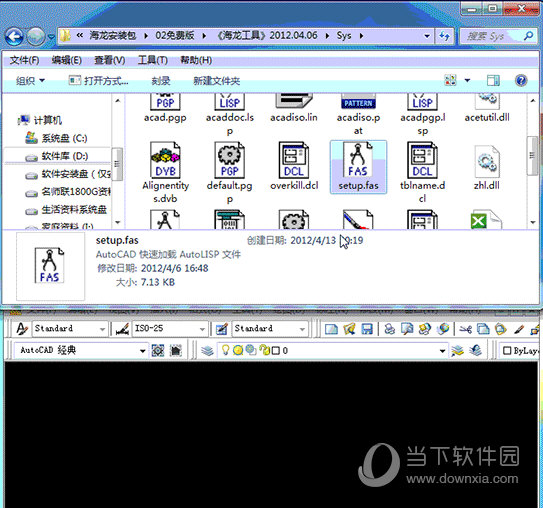Toggle layer 0 viewport freeze icon

click(250, 351)
